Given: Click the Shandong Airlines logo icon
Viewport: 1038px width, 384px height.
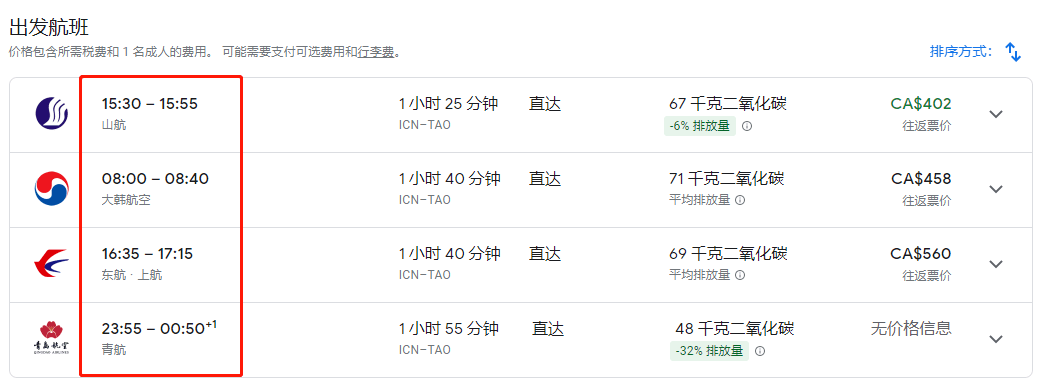Looking at the screenshot, I should (x=52, y=113).
